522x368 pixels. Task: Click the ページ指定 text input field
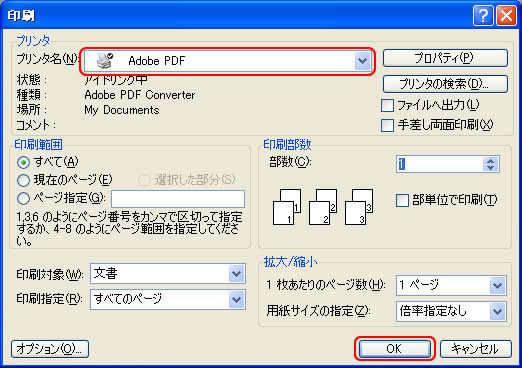click(178, 199)
